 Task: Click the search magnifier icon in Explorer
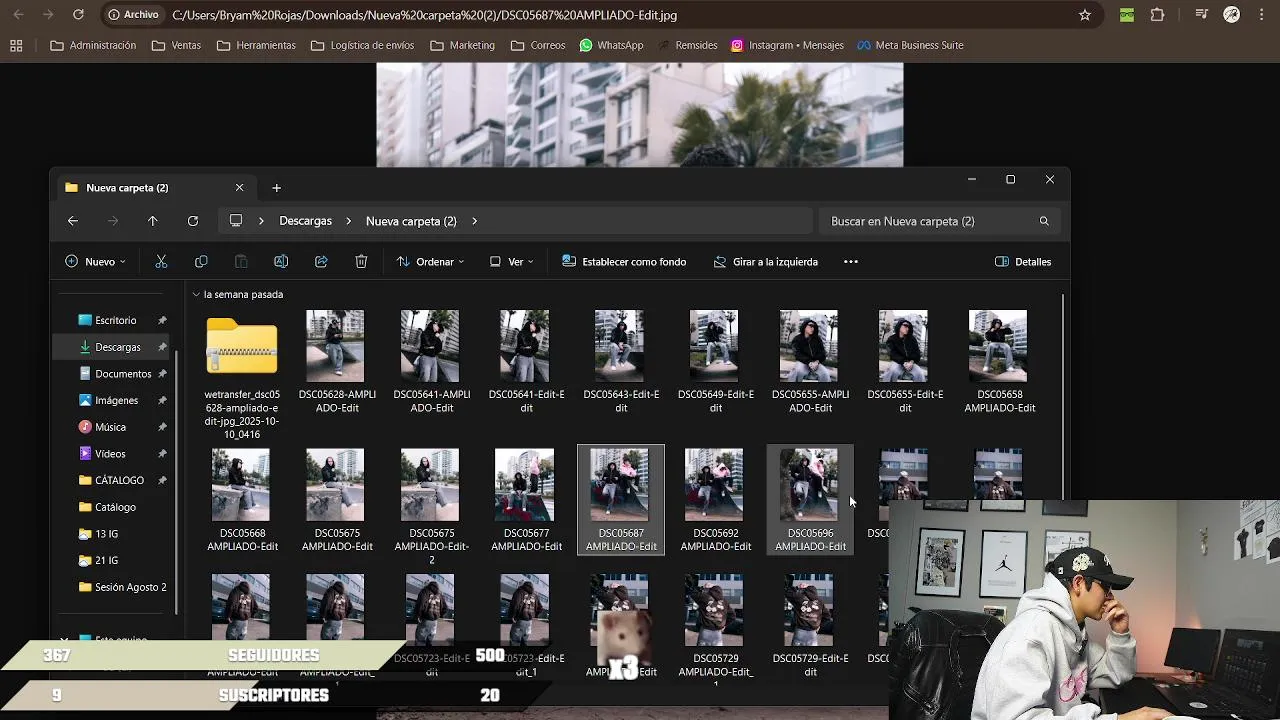point(1044,221)
